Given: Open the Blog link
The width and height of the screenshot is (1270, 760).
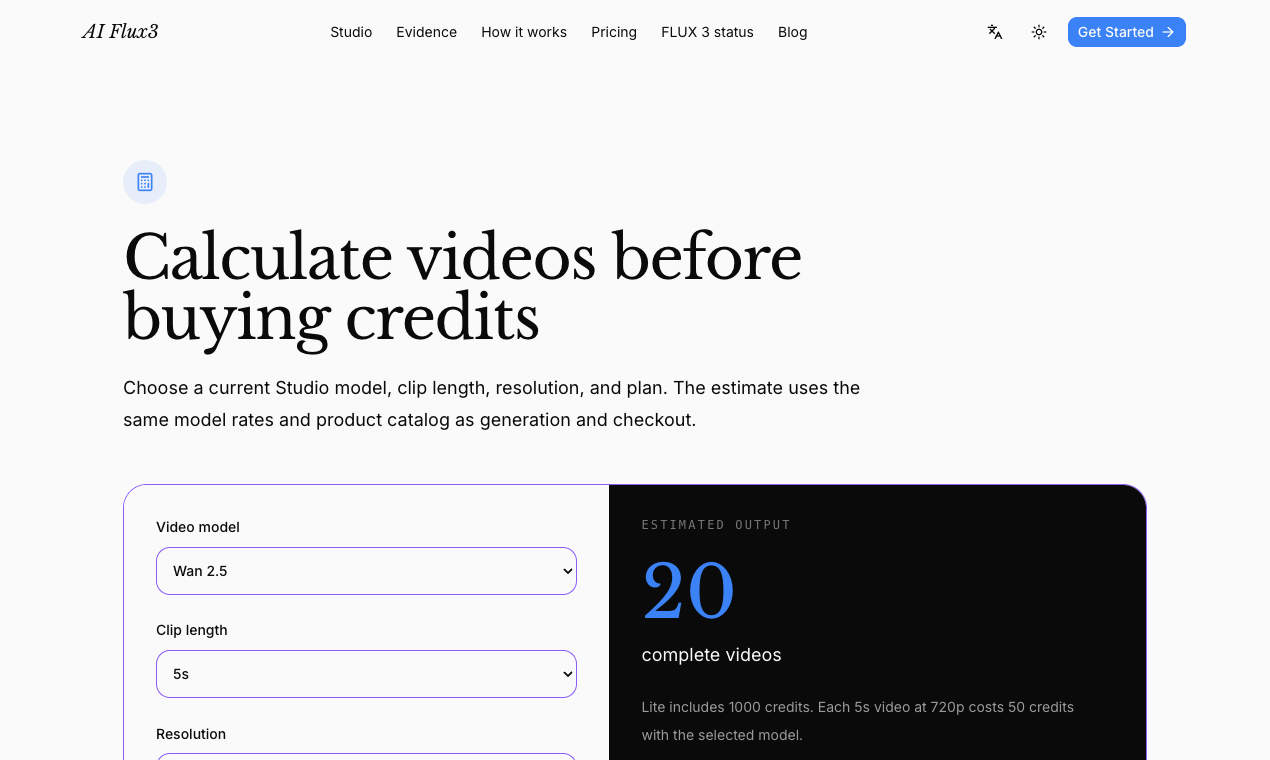Looking at the screenshot, I should (x=792, y=32).
